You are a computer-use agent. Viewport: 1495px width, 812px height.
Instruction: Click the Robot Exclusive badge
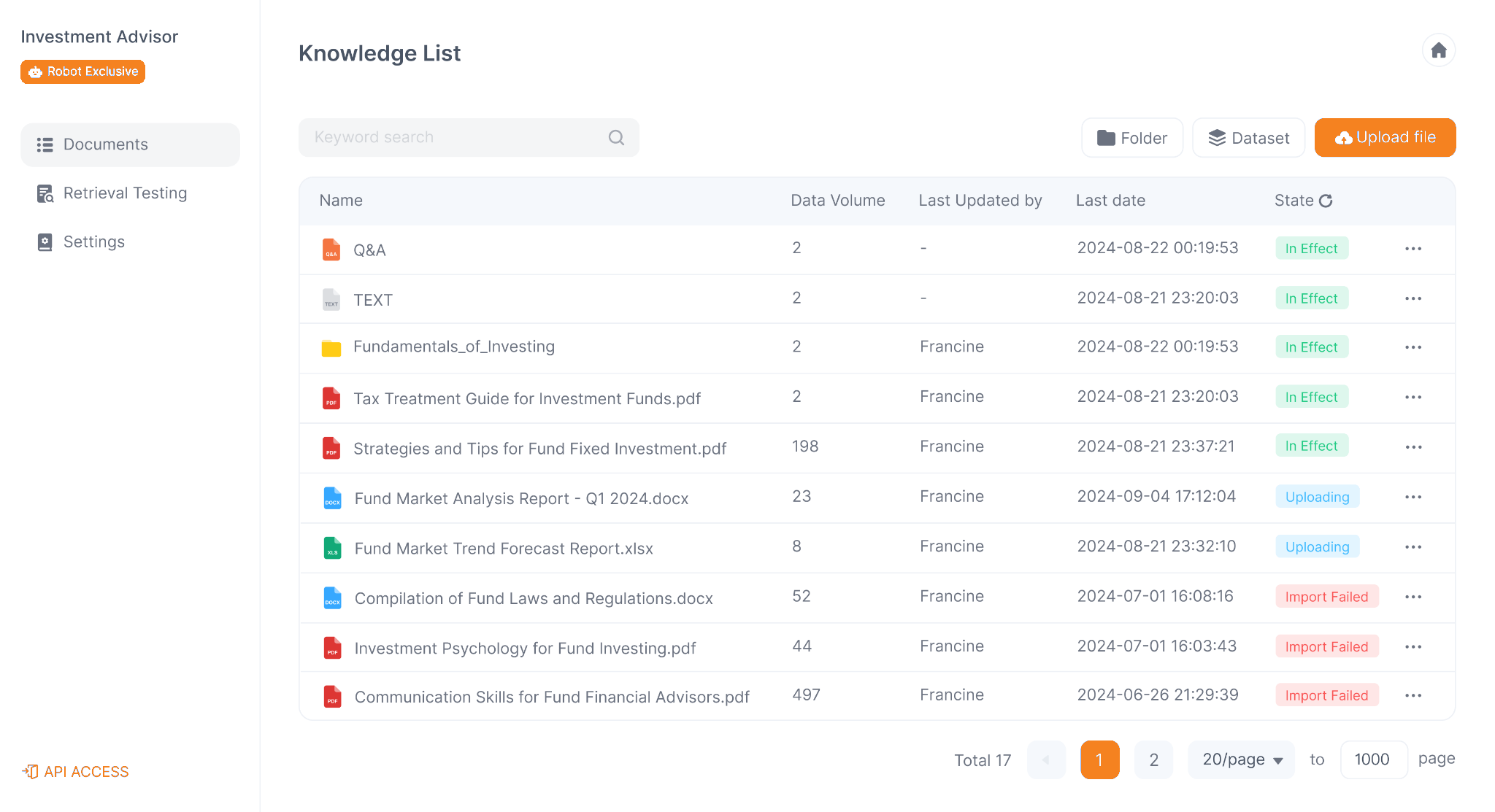pyautogui.click(x=82, y=71)
